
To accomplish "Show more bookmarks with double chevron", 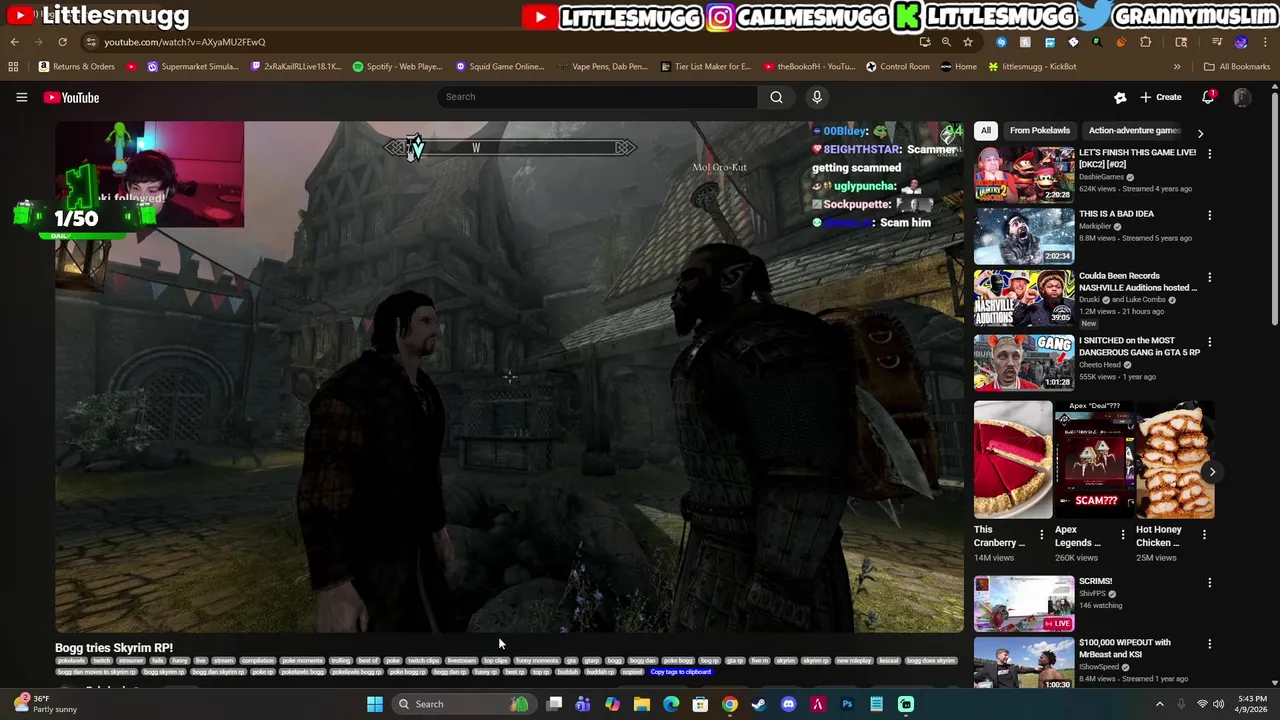I will (x=1177, y=67).
